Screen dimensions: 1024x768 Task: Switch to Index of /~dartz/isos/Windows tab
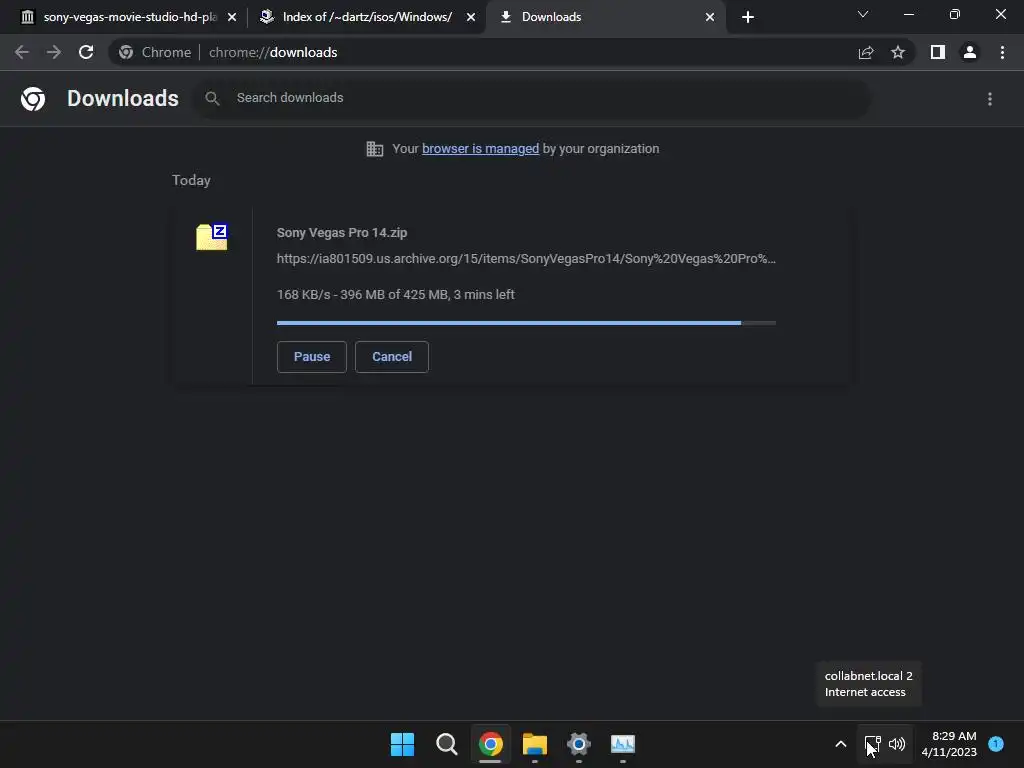[x=367, y=17]
